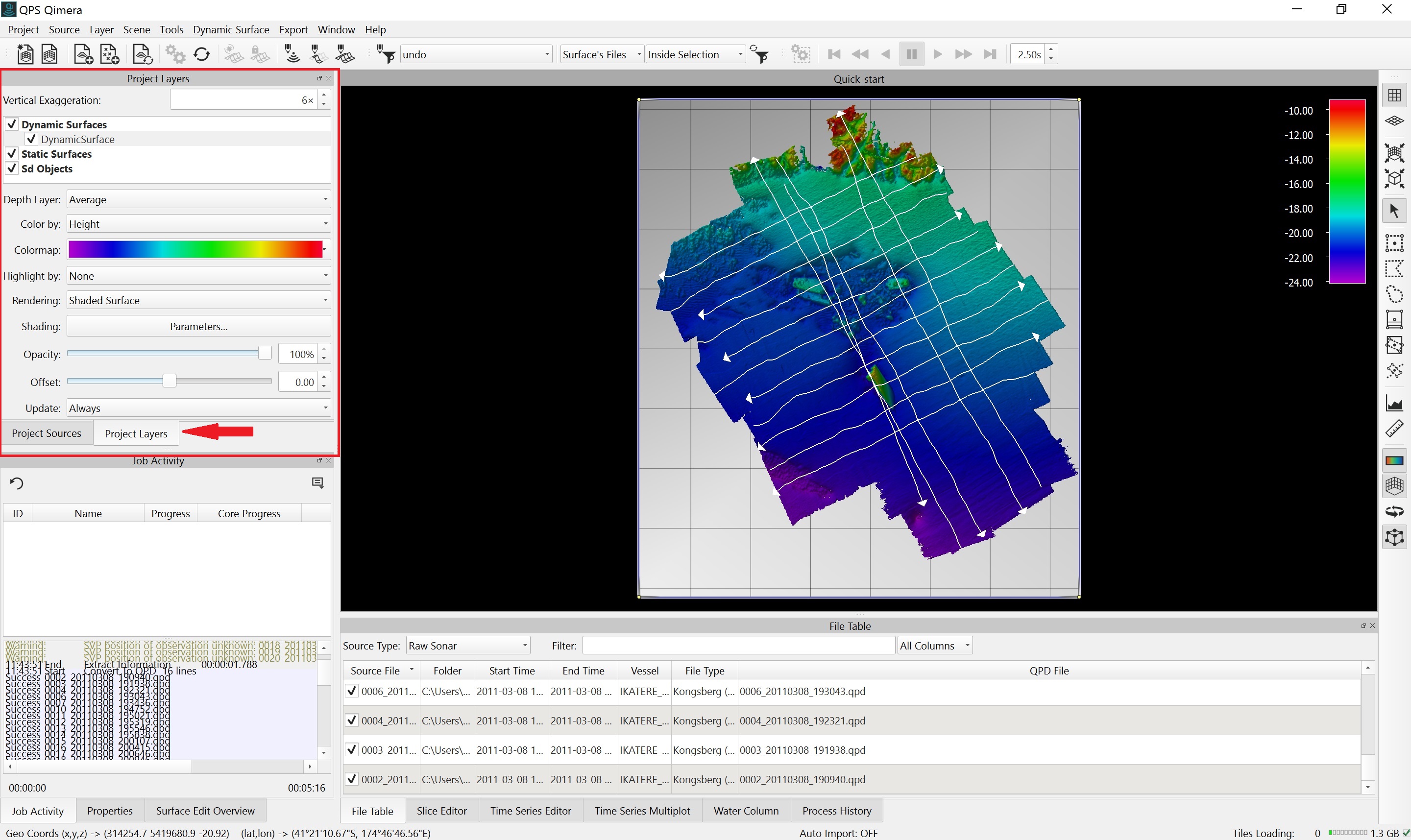Click the add raw sonar files icon
Viewport: 1411px width, 840px height.
83,55
